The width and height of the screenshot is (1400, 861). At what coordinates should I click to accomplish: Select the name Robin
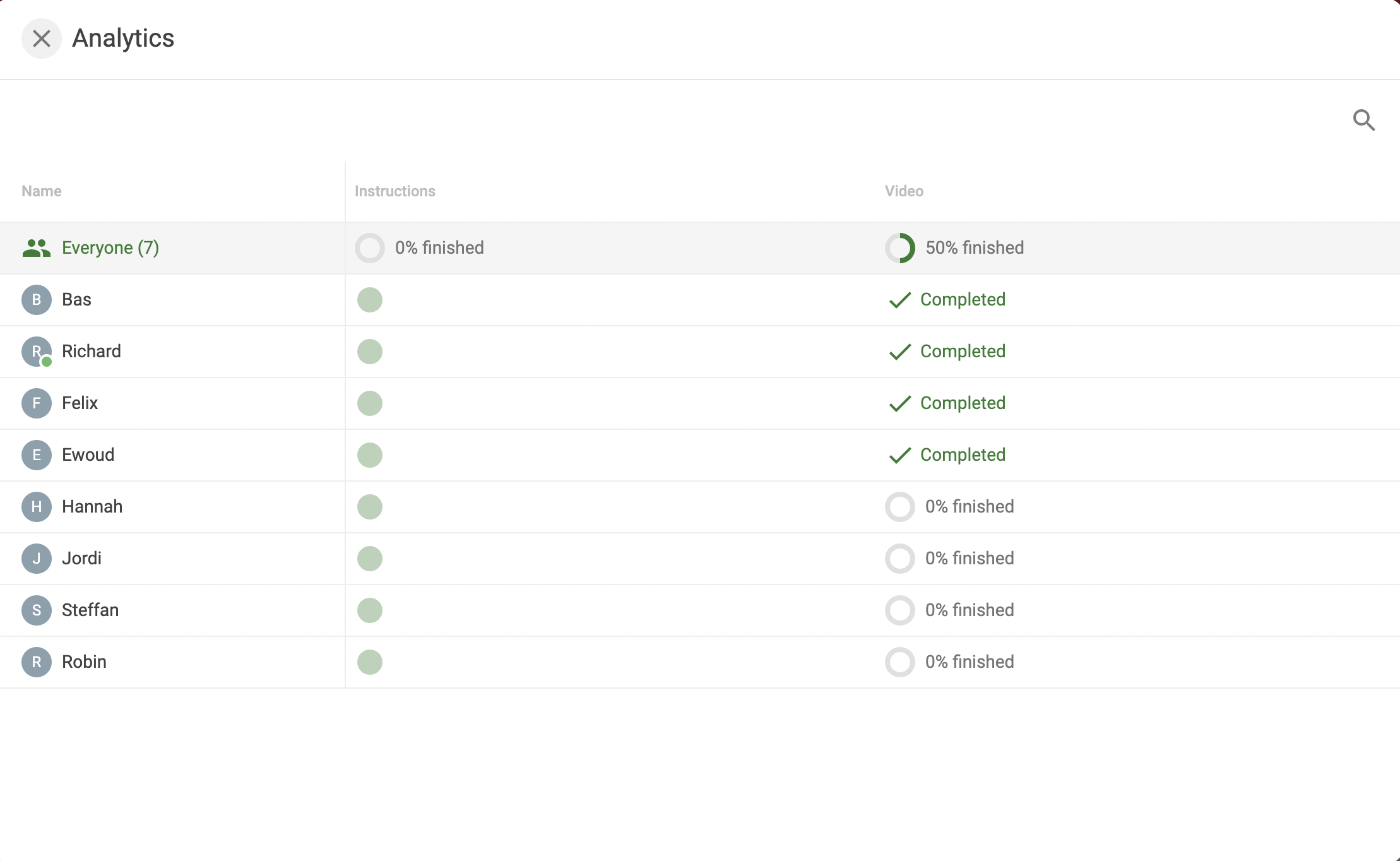click(x=84, y=662)
